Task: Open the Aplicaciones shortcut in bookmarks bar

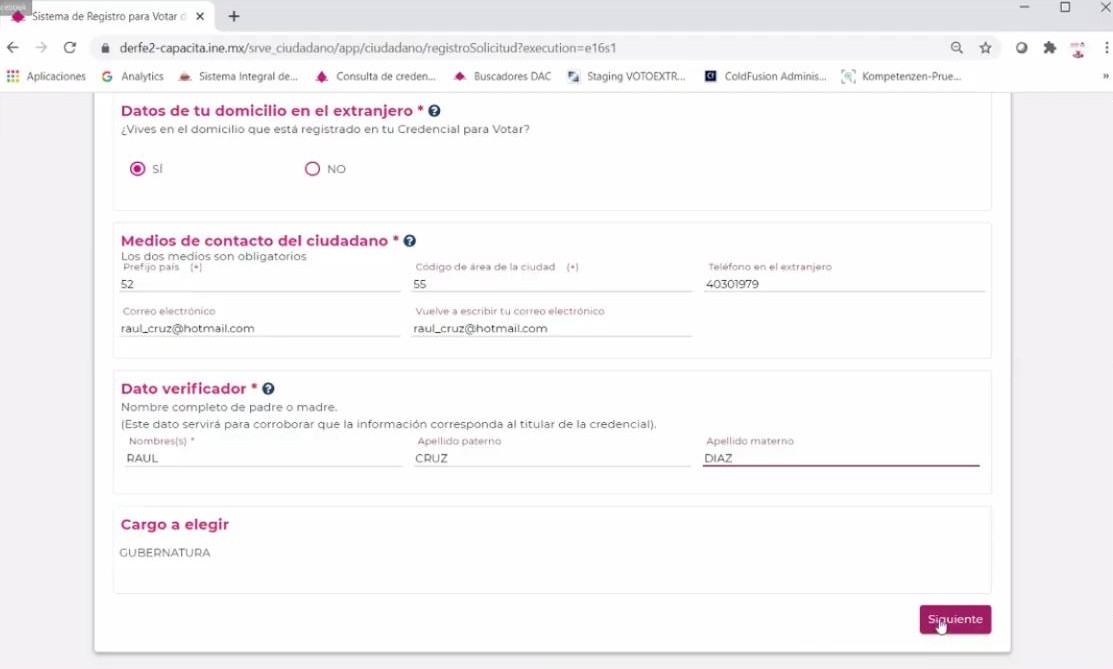Action: pyautogui.click(x=47, y=76)
